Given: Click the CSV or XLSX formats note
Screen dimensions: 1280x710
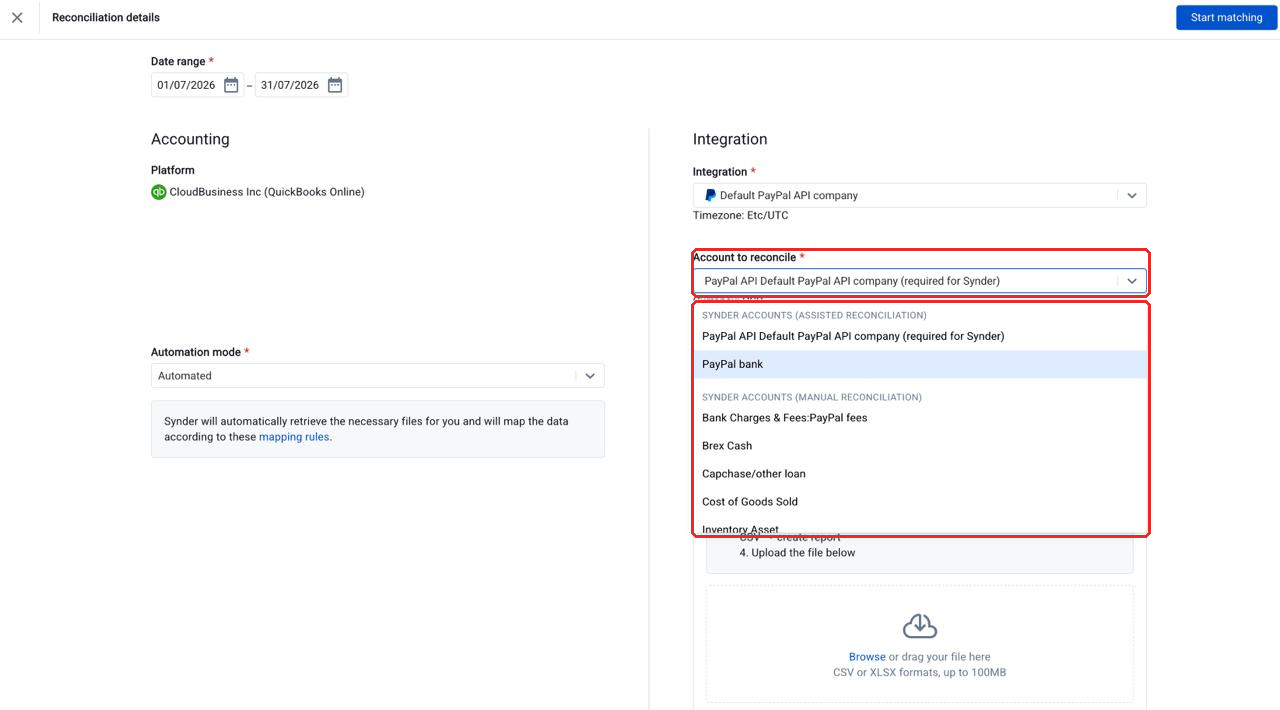Looking at the screenshot, I should pyautogui.click(x=920, y=673).
